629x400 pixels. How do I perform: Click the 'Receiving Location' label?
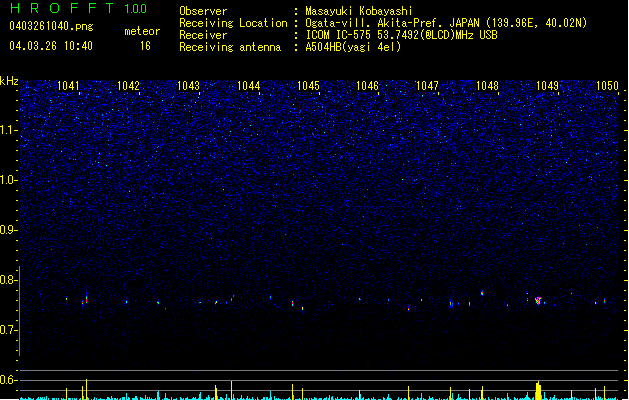tap(233, 23)
